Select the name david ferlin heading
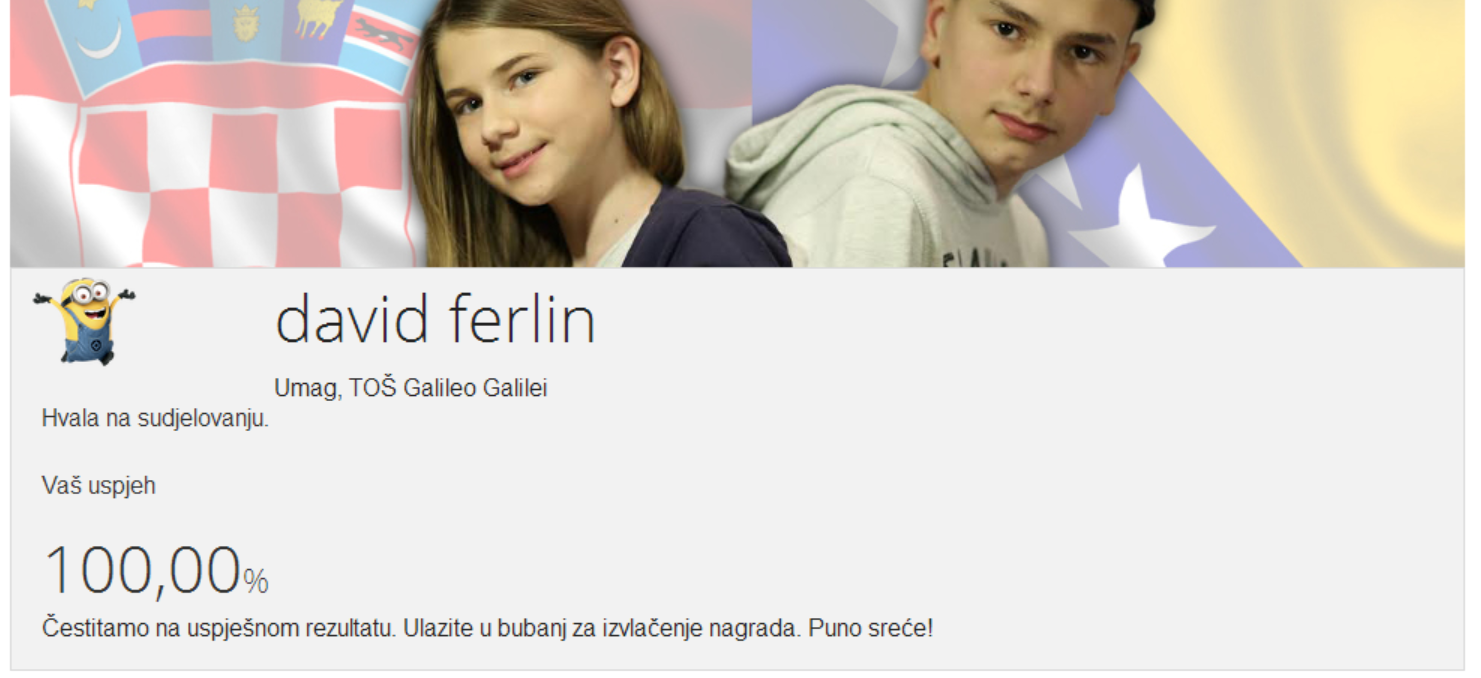Viewport: 1481px width, 678px height. [x=435, y=321]
